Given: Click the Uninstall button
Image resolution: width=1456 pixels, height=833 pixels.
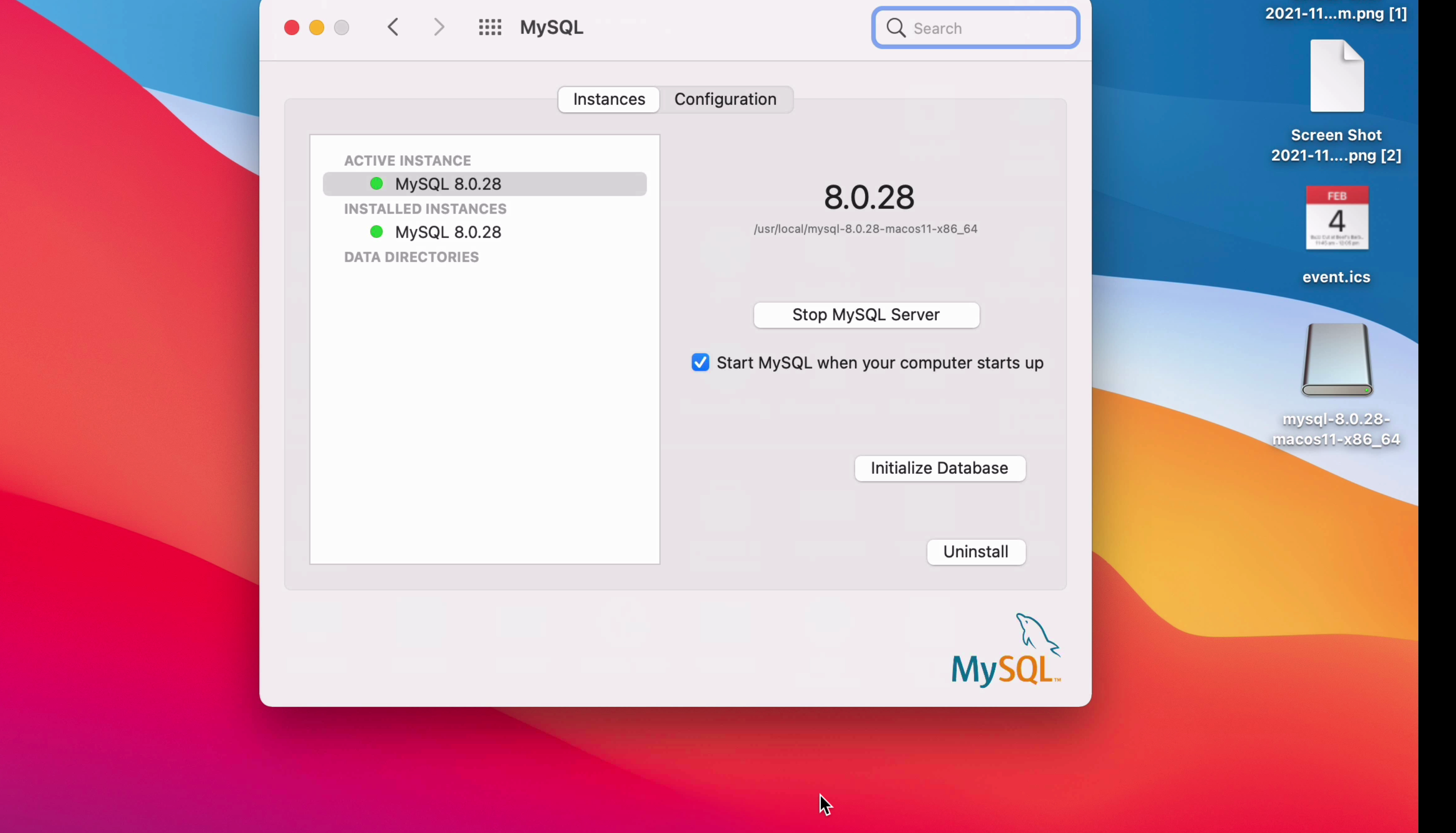Looking at the screenshot, I should 975,552.
